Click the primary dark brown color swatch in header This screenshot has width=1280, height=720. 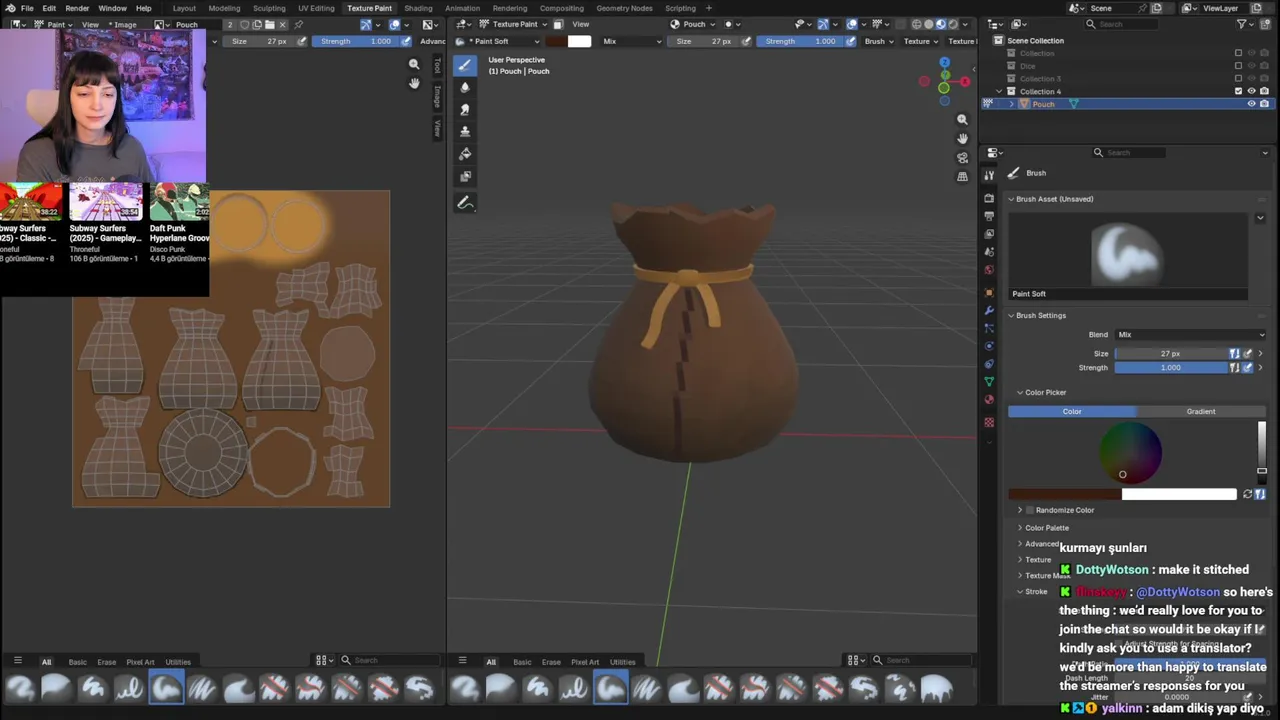(x=555, y=41)
